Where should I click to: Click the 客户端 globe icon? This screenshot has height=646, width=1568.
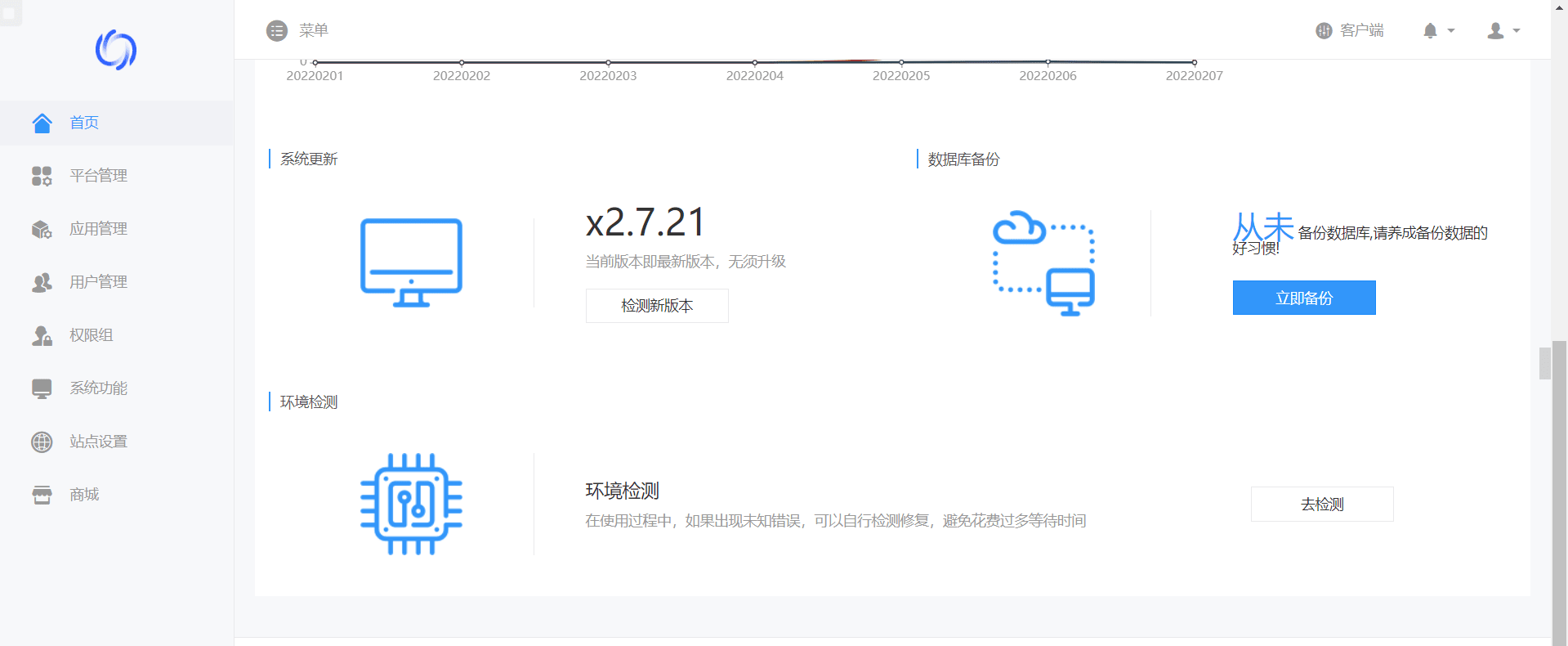(x=1324, y=30)
